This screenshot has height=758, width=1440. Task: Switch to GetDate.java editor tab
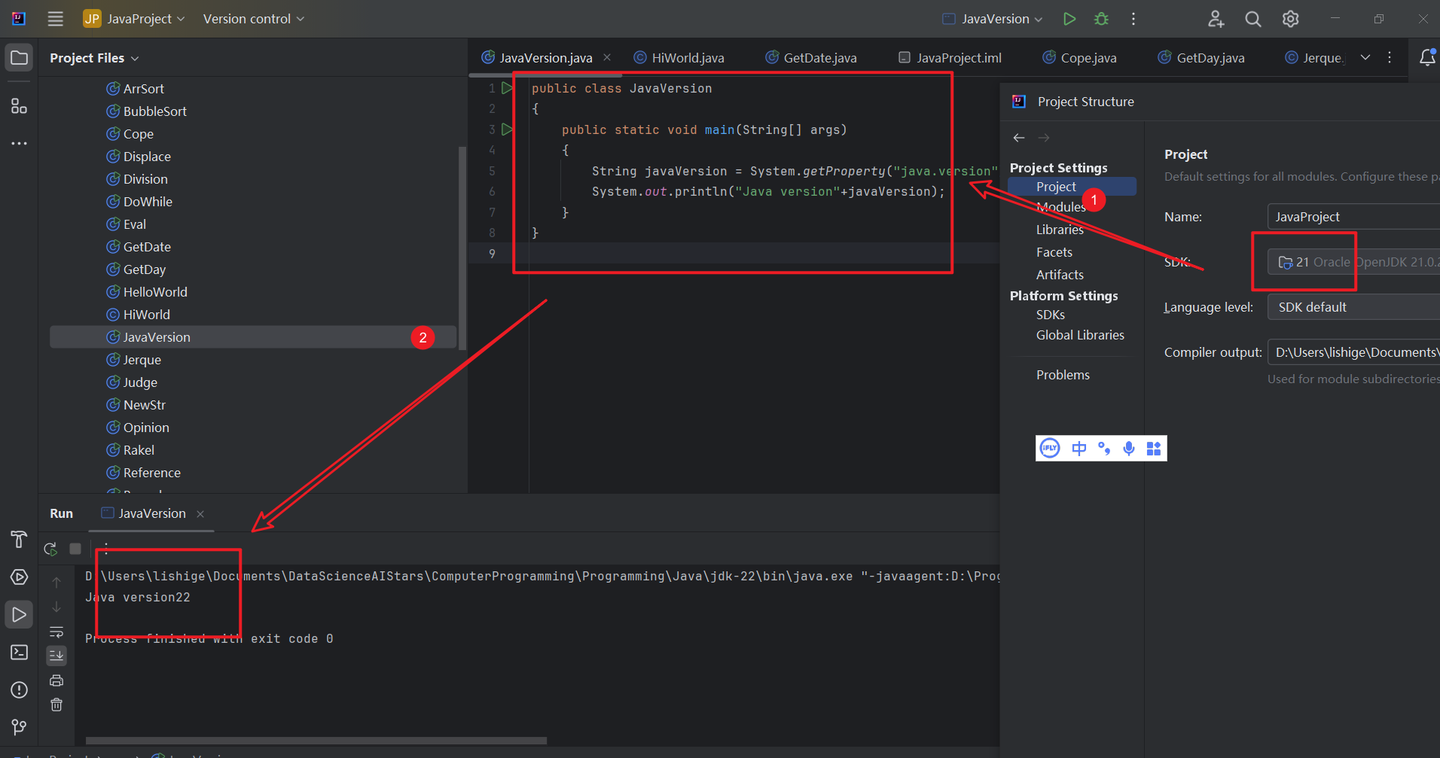(811, 58)
